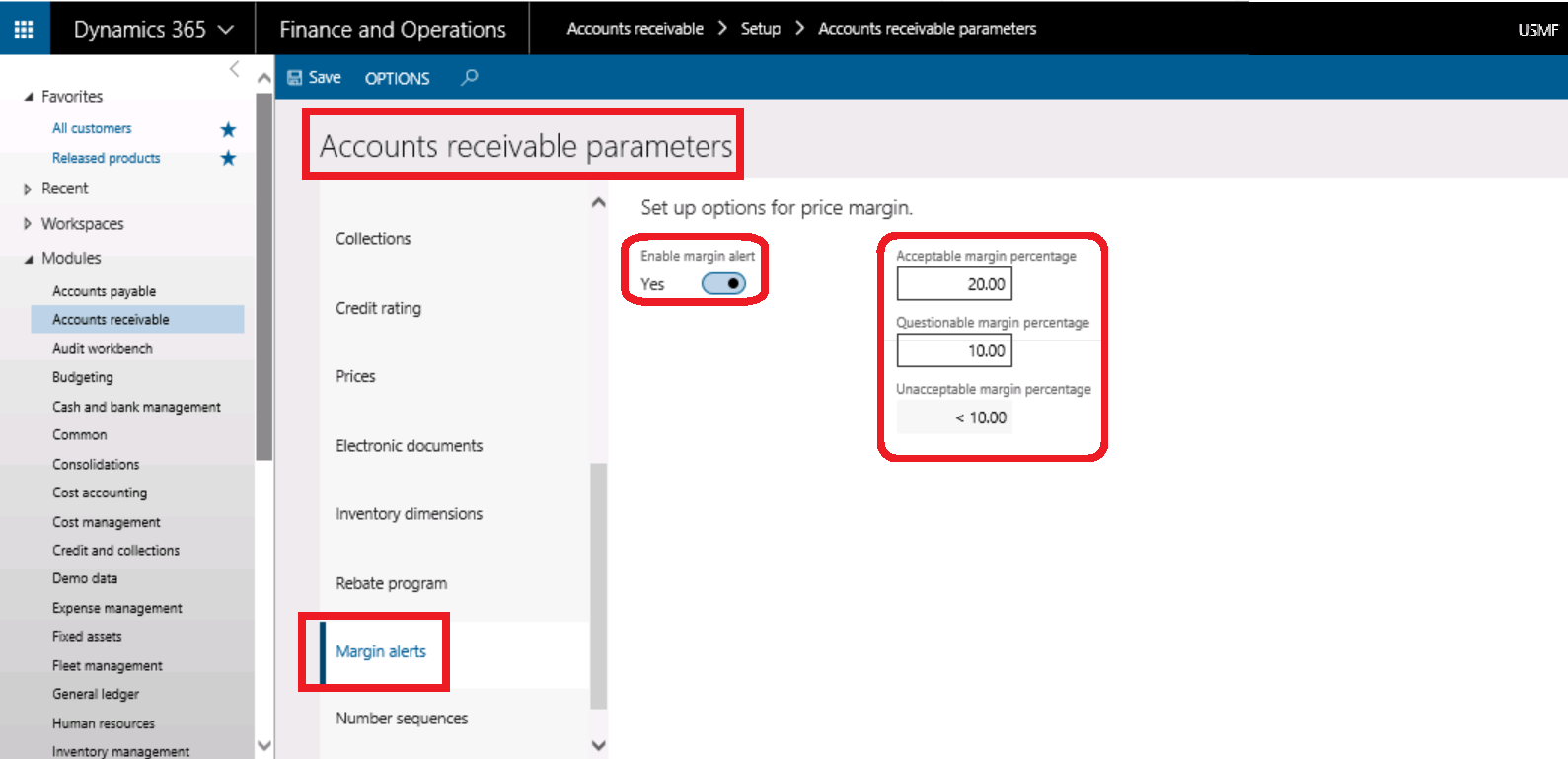Viewport: 1568px width, 759px height.
Task: Click parameters tab list scrollbar thumb
Action: tap(598, 585)
